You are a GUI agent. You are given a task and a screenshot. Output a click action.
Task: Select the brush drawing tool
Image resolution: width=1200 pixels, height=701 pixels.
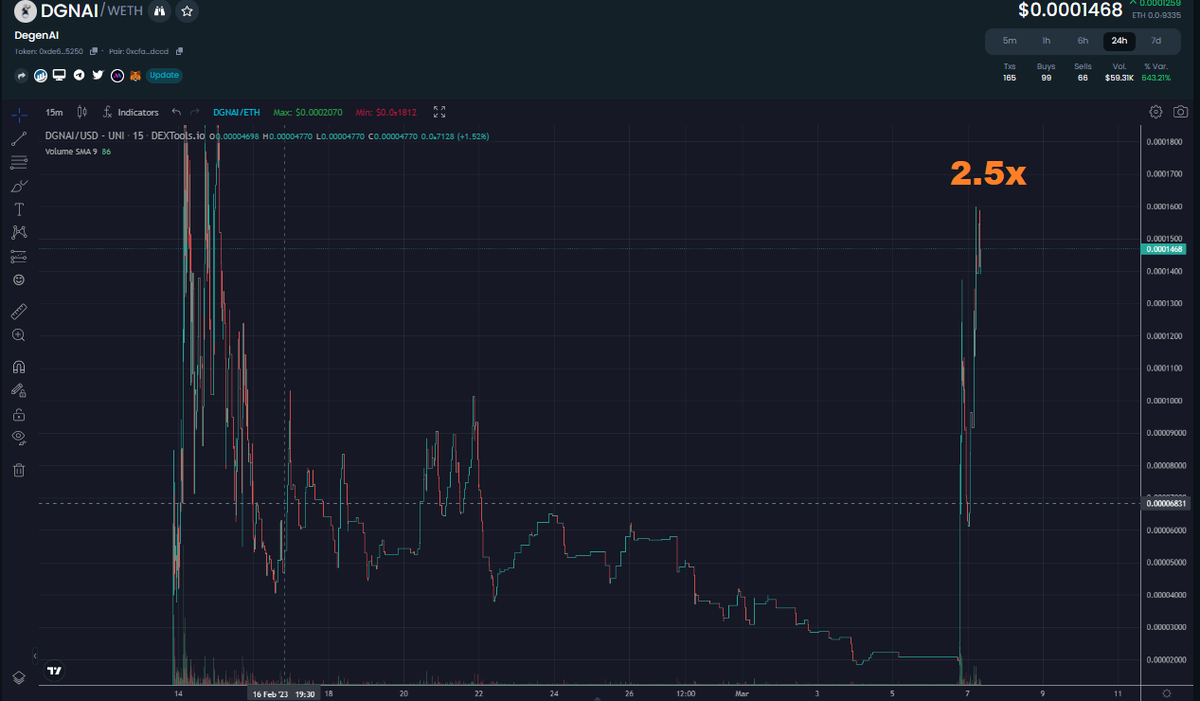[18, 186]
